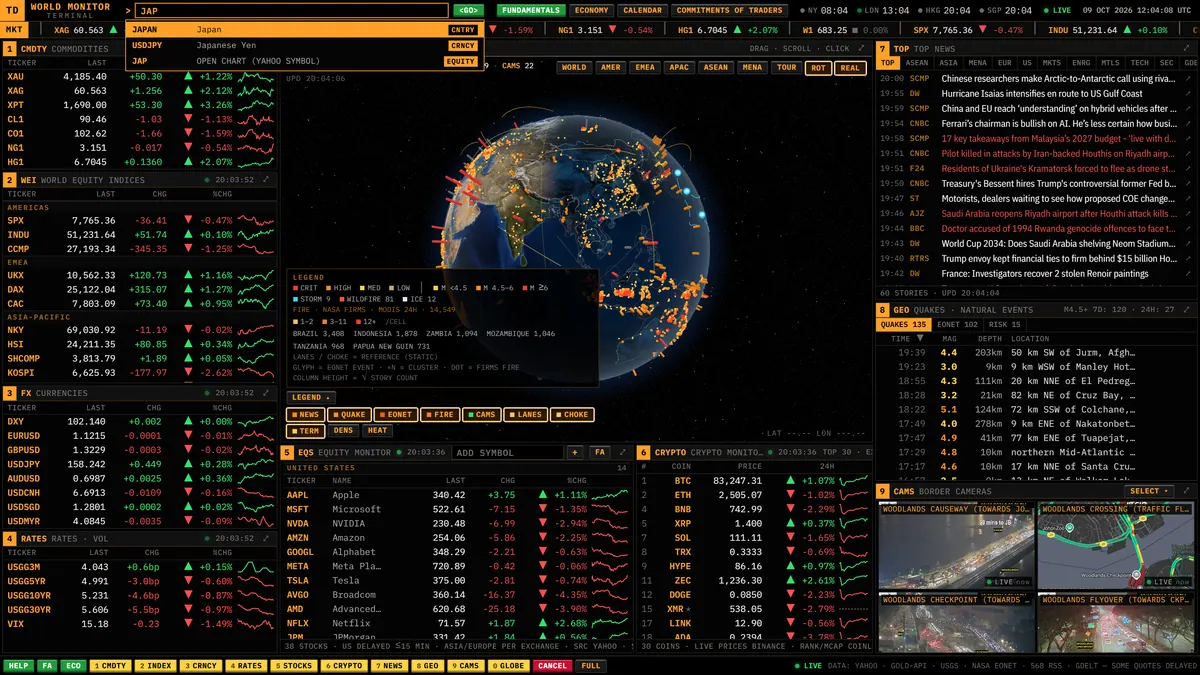
Task: Maximize the GEO Quakes panel
Action: click(x=1187, y=310)
